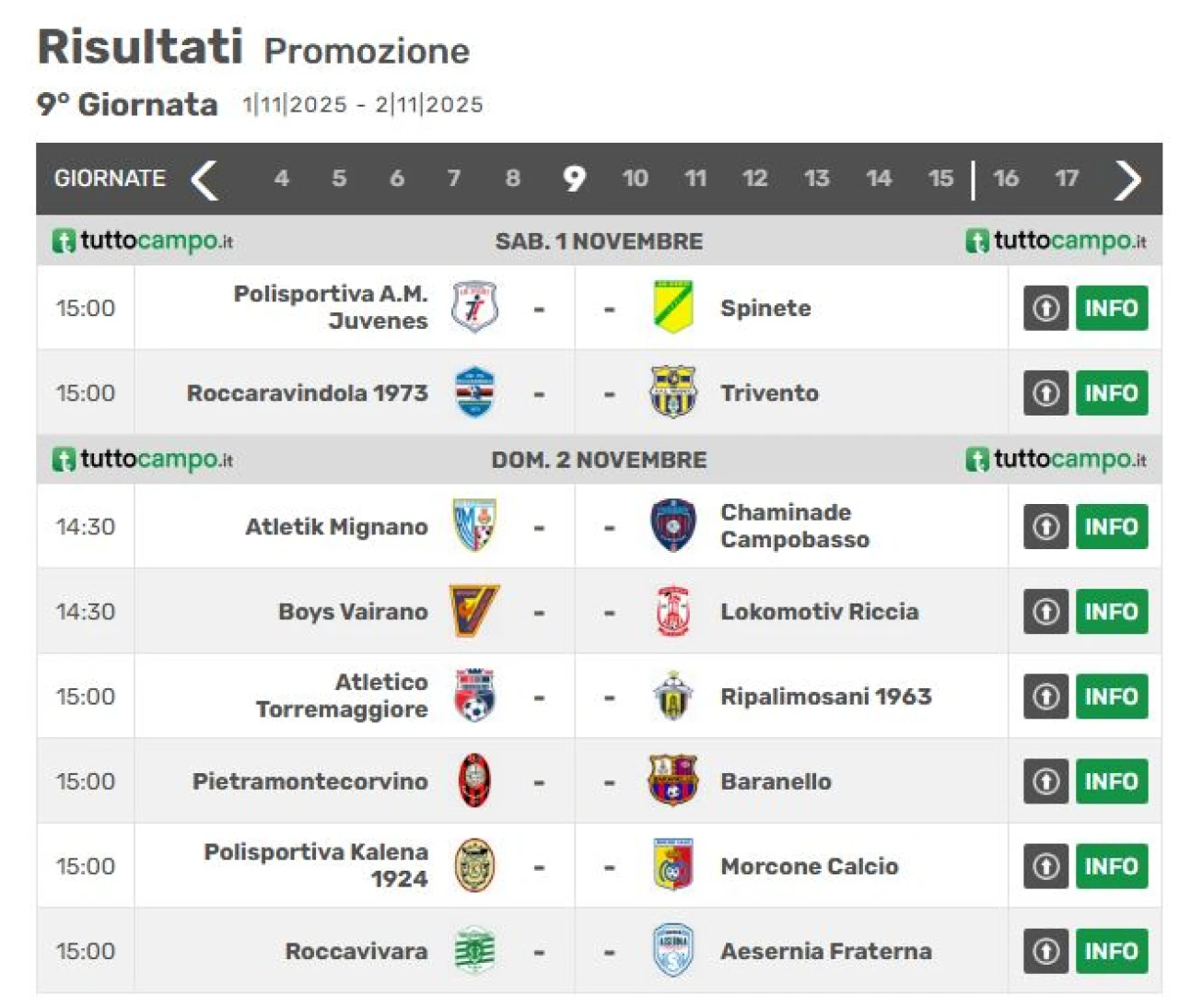Open the Ripalimosani 1963 team link
This screenshot has height=1008, width=1179.
(x=825, y=697)
